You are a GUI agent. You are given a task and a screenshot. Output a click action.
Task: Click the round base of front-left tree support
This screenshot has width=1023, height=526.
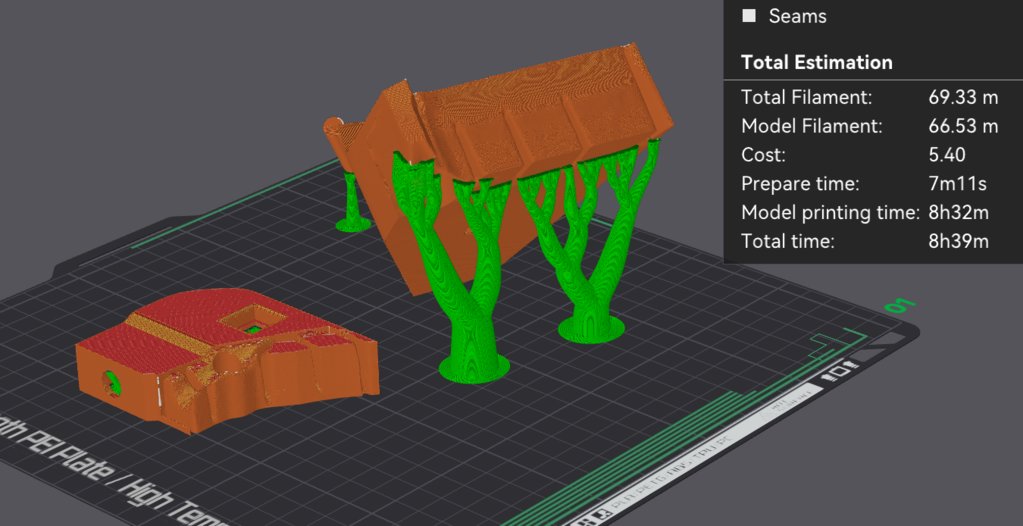pyautogui.click(x=474, y=367)
